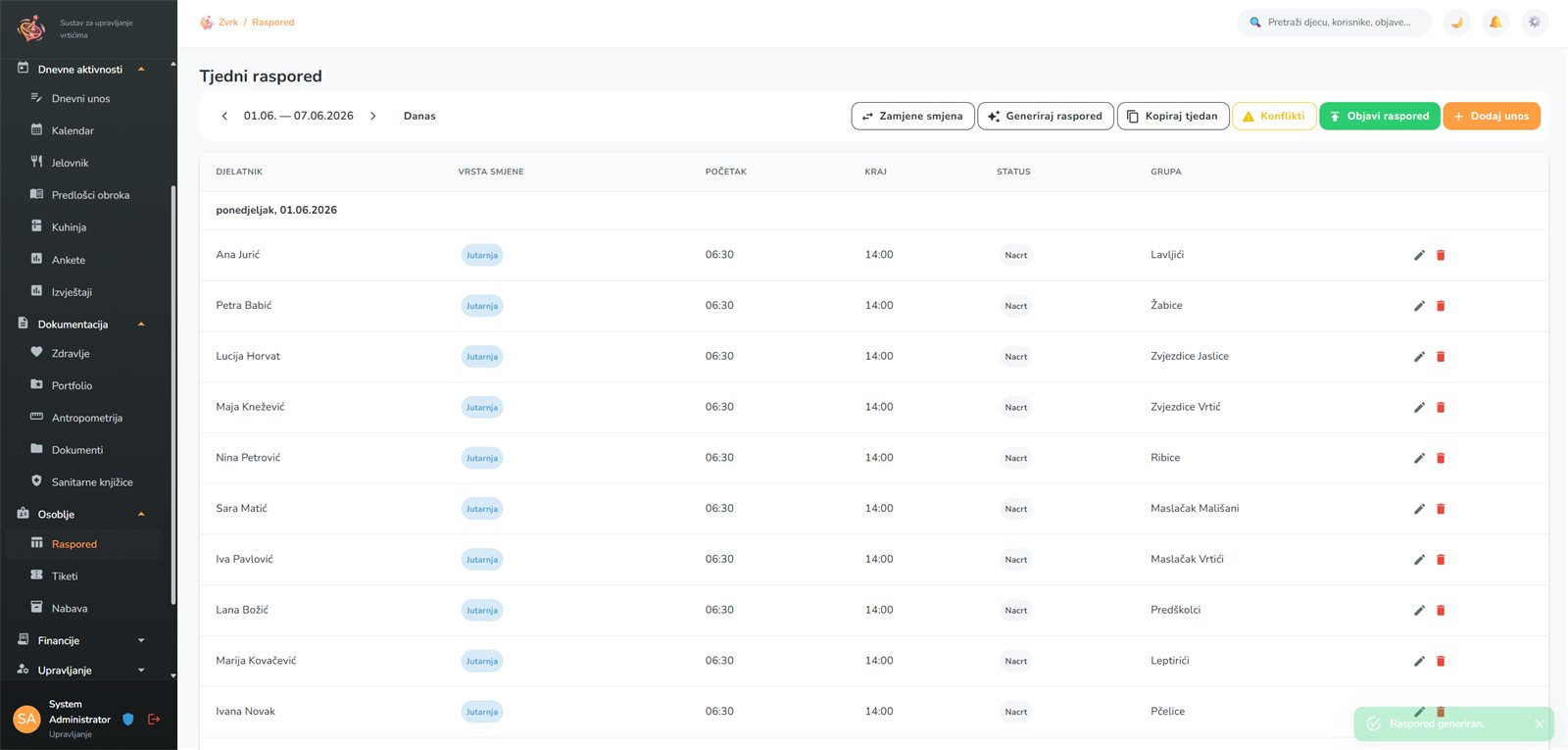Click the shield icon beside System Administrator
The width and height of the screenshot is (1568, 750).
click(128, 719)
